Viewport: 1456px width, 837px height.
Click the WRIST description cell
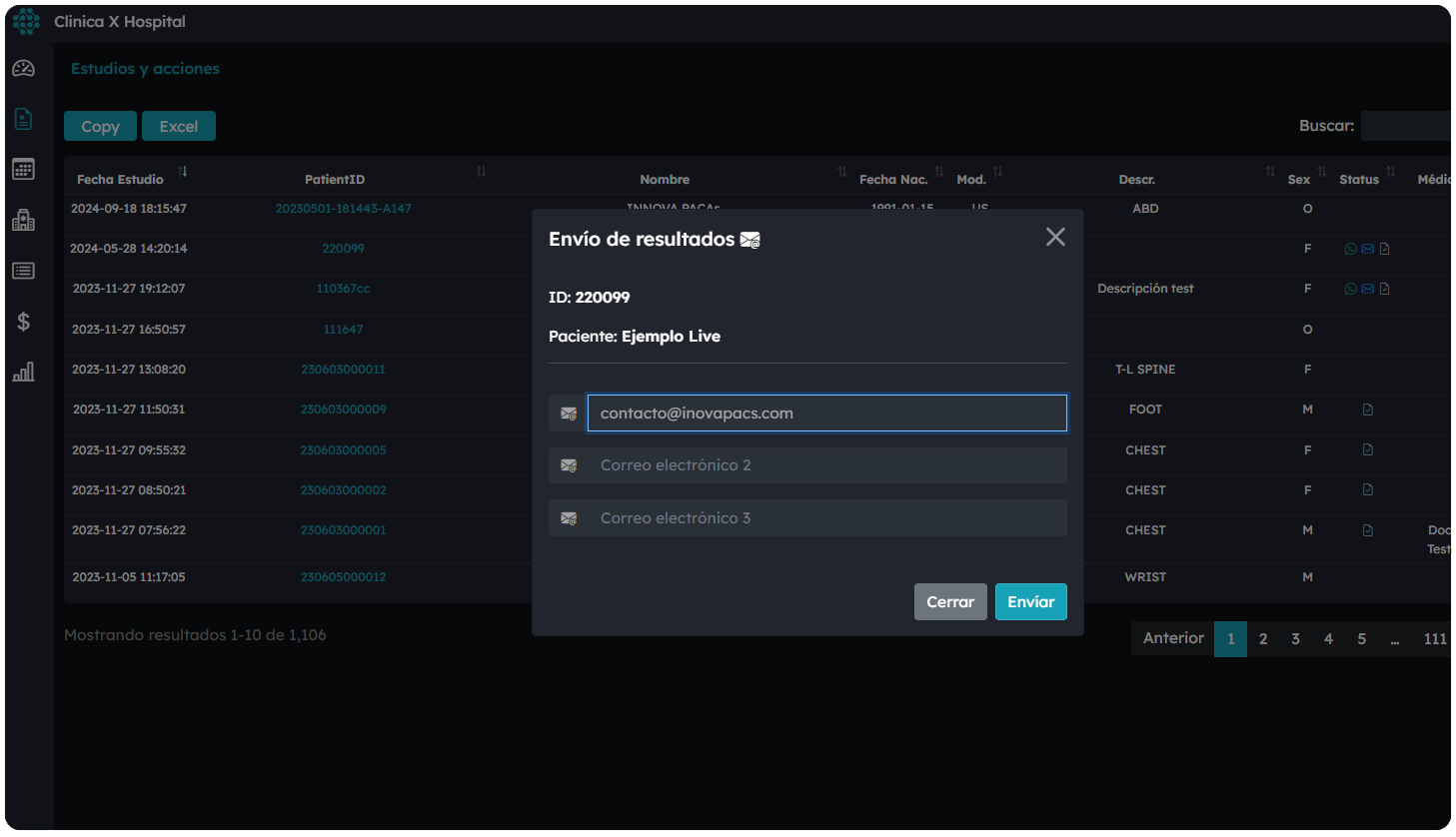1145,577
